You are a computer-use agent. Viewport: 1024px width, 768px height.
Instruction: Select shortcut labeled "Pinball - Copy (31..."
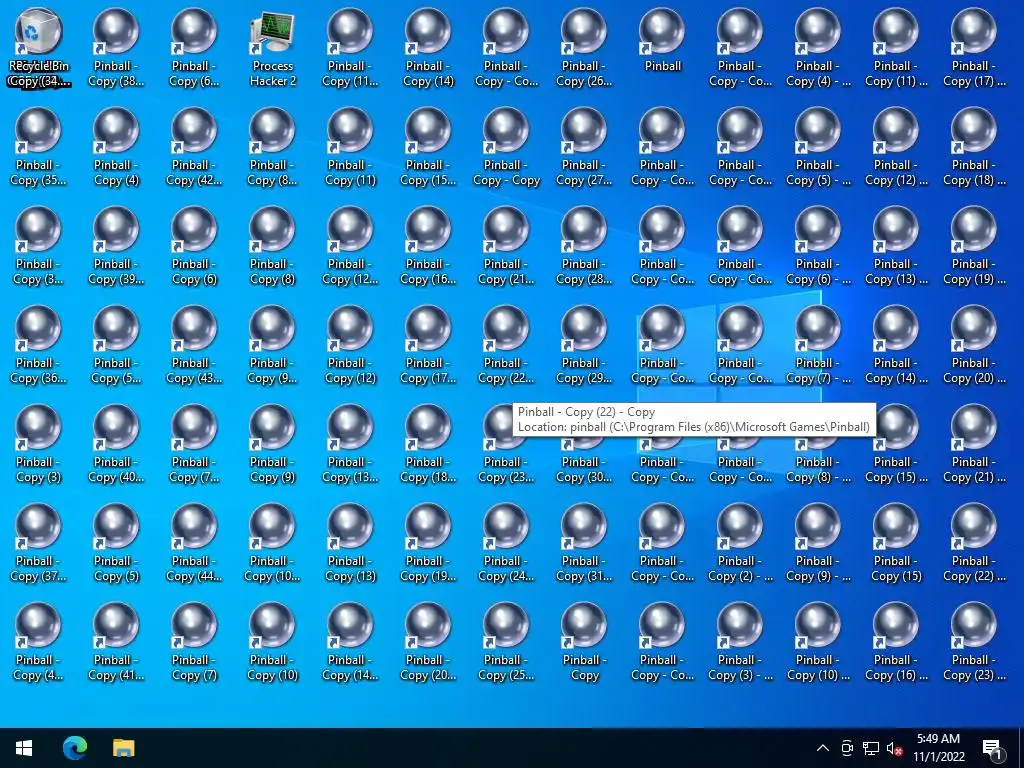[x=584, y=544]
